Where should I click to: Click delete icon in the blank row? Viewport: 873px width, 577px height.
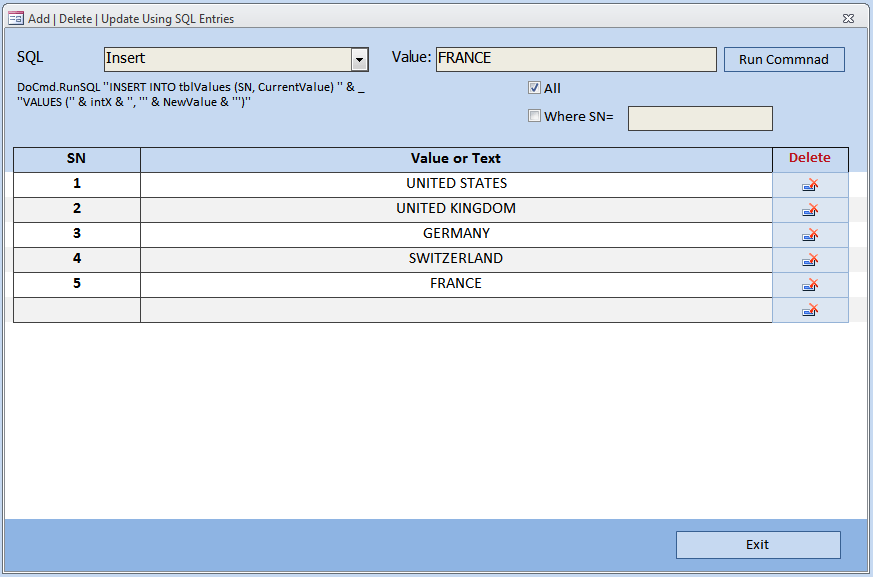(810, 310)
